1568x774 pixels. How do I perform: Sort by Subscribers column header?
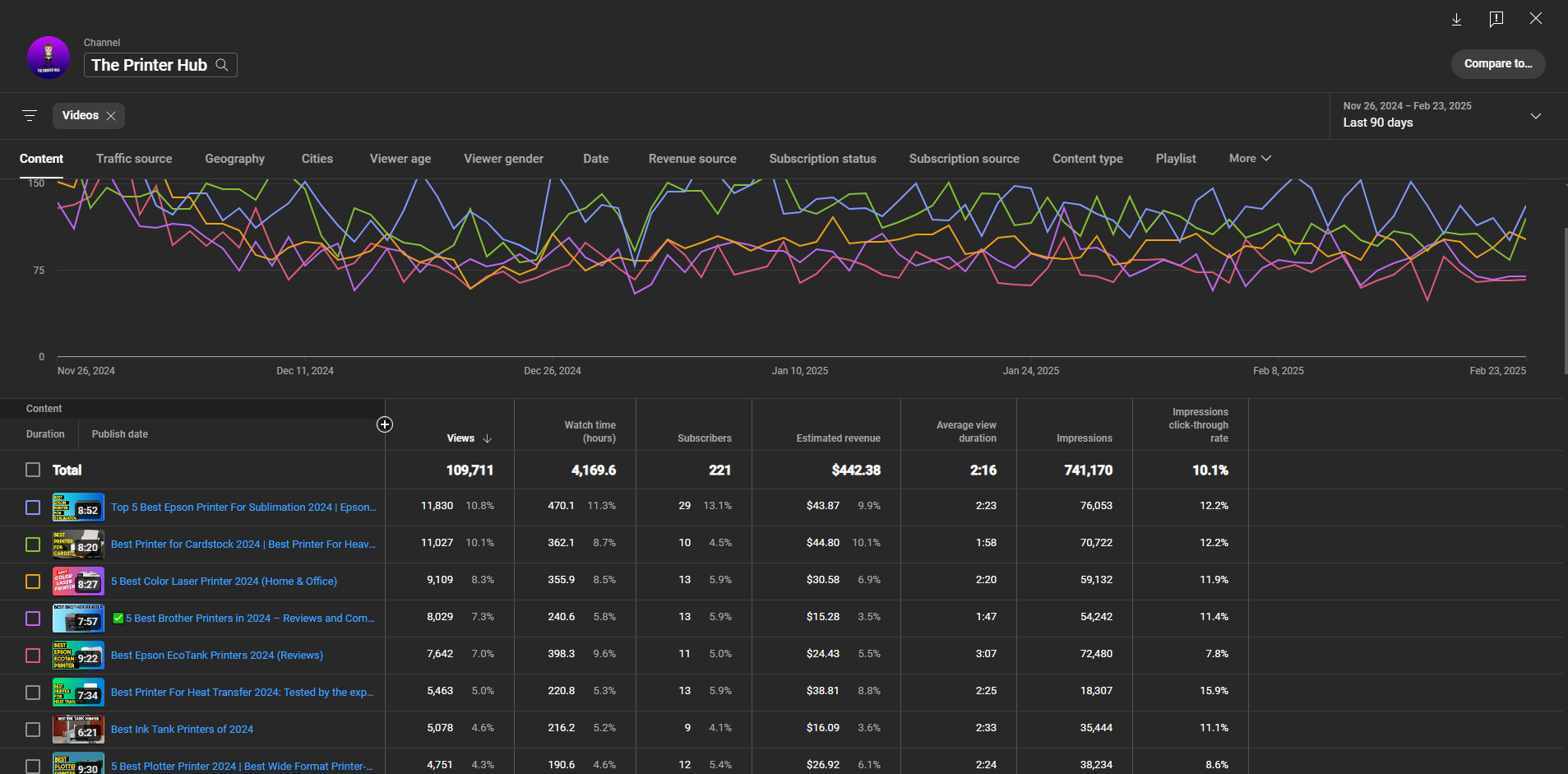(704, 438)
